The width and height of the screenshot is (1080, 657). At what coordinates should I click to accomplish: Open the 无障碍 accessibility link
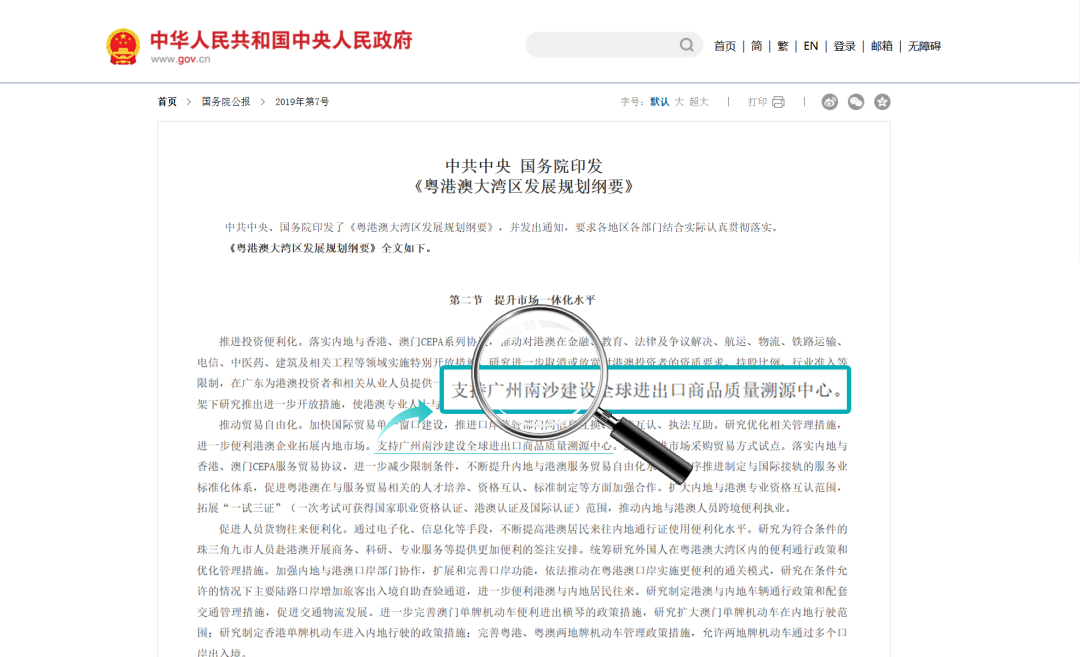click(924, 46)
